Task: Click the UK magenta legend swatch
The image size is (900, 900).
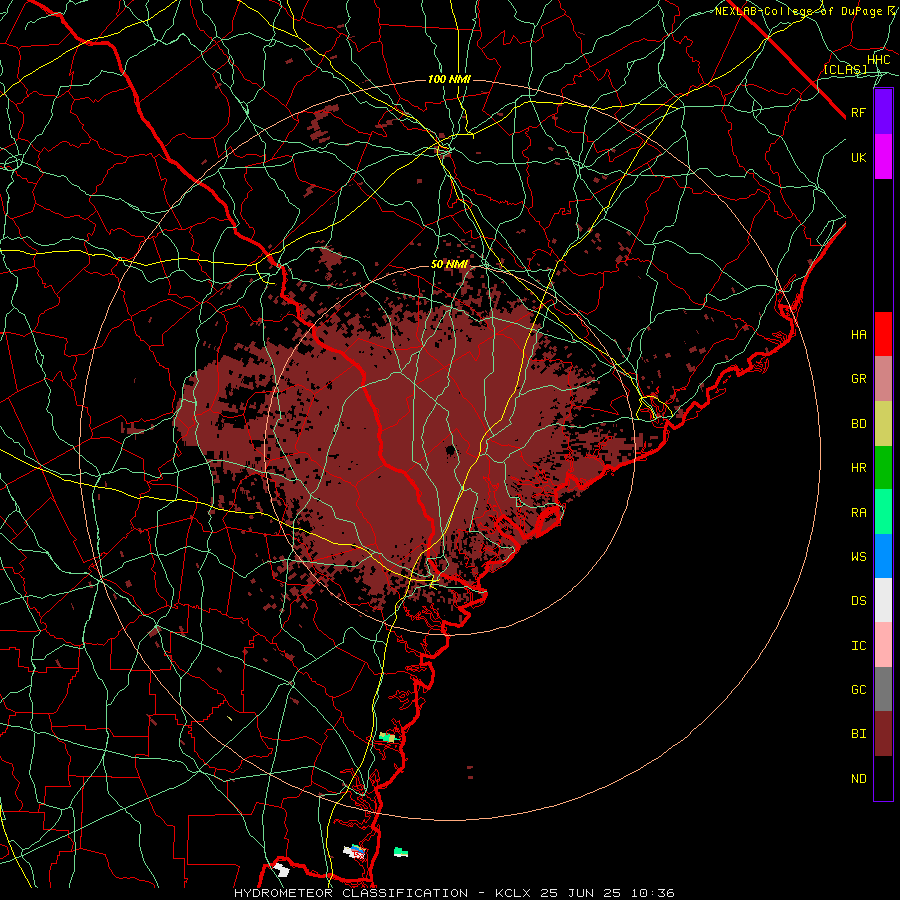Action: coord(883,157)
